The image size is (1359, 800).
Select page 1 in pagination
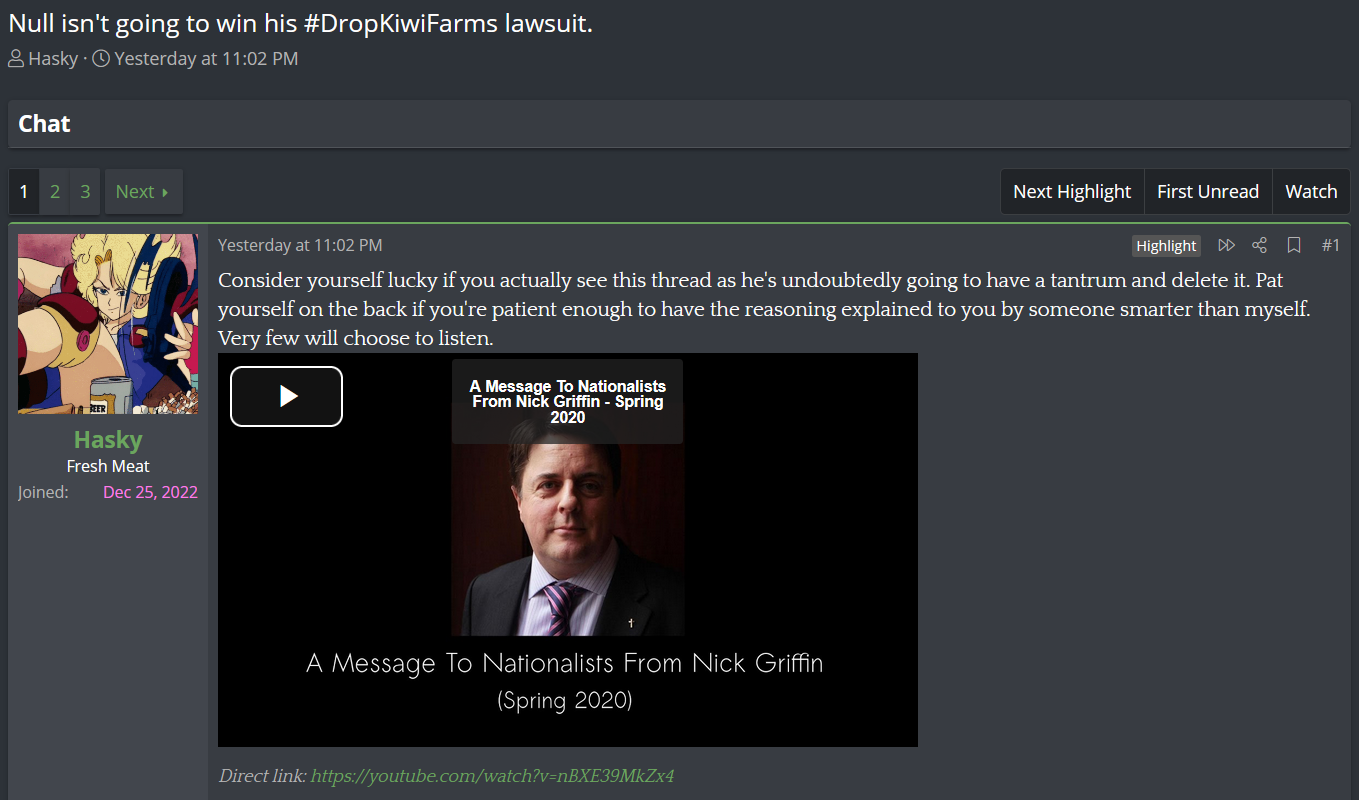[x=24, y=191]
